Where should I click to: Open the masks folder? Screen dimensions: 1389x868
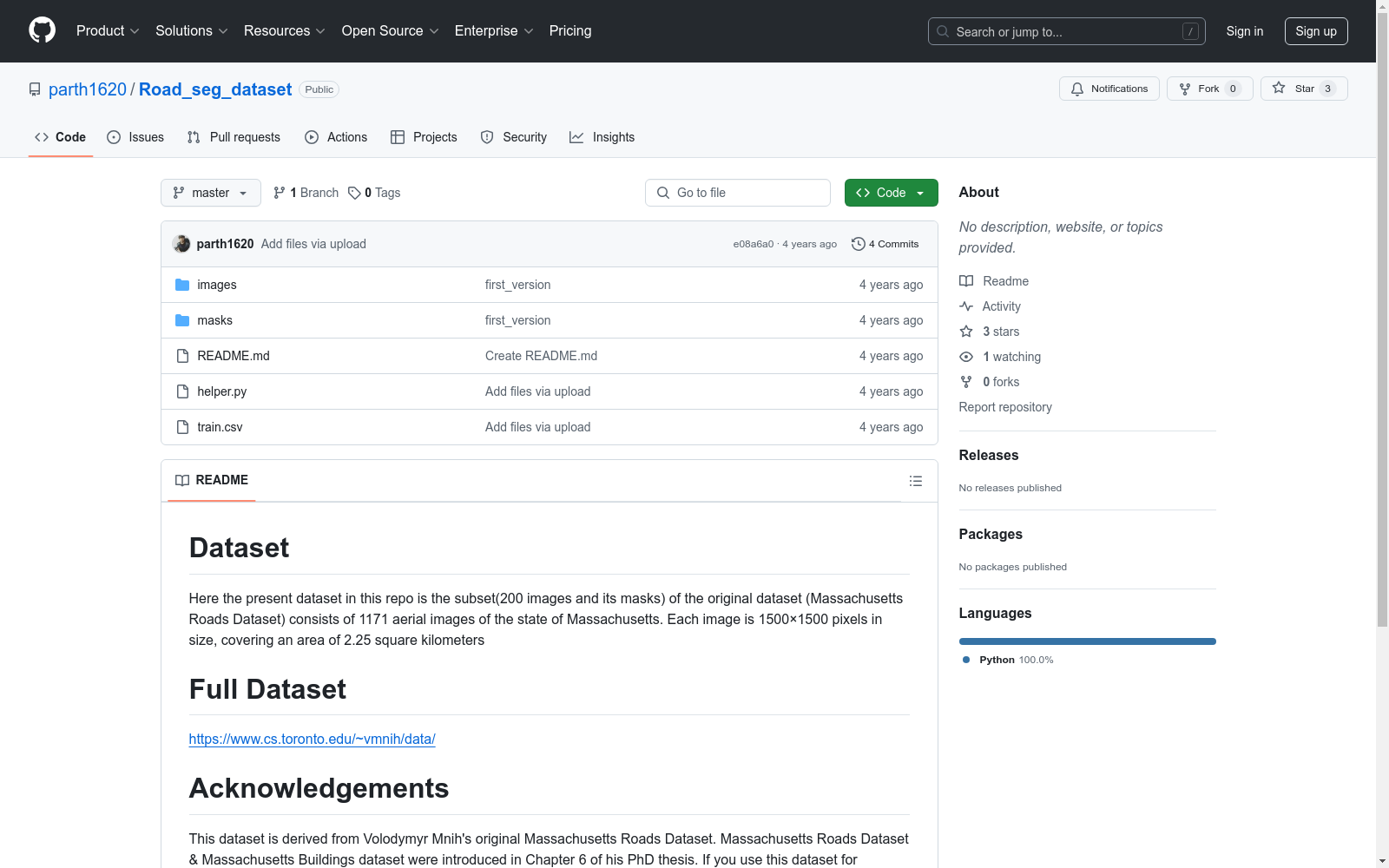tap(215, 320)
